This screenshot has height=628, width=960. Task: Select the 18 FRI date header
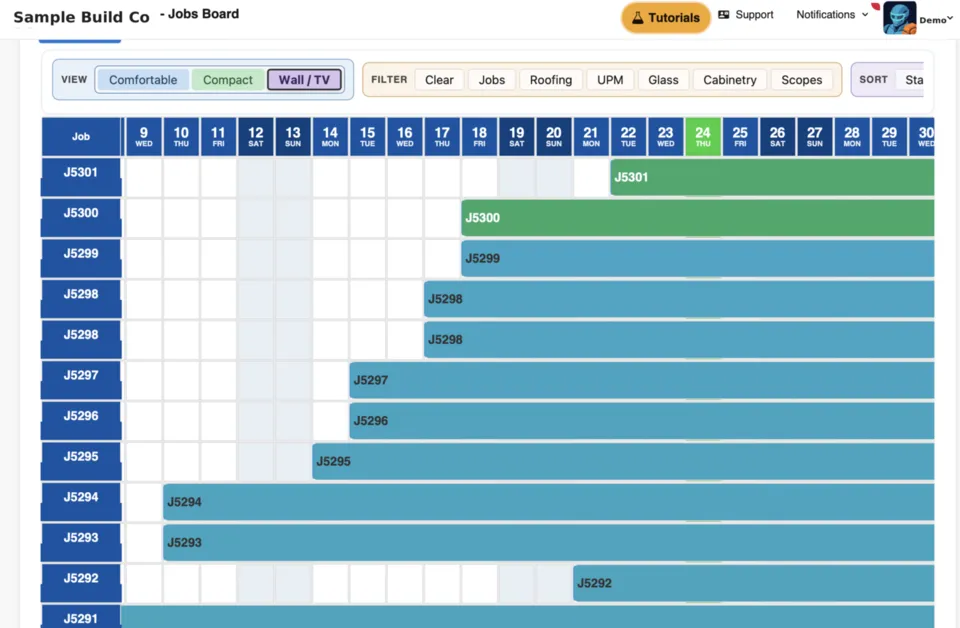(x=479, y=136)
